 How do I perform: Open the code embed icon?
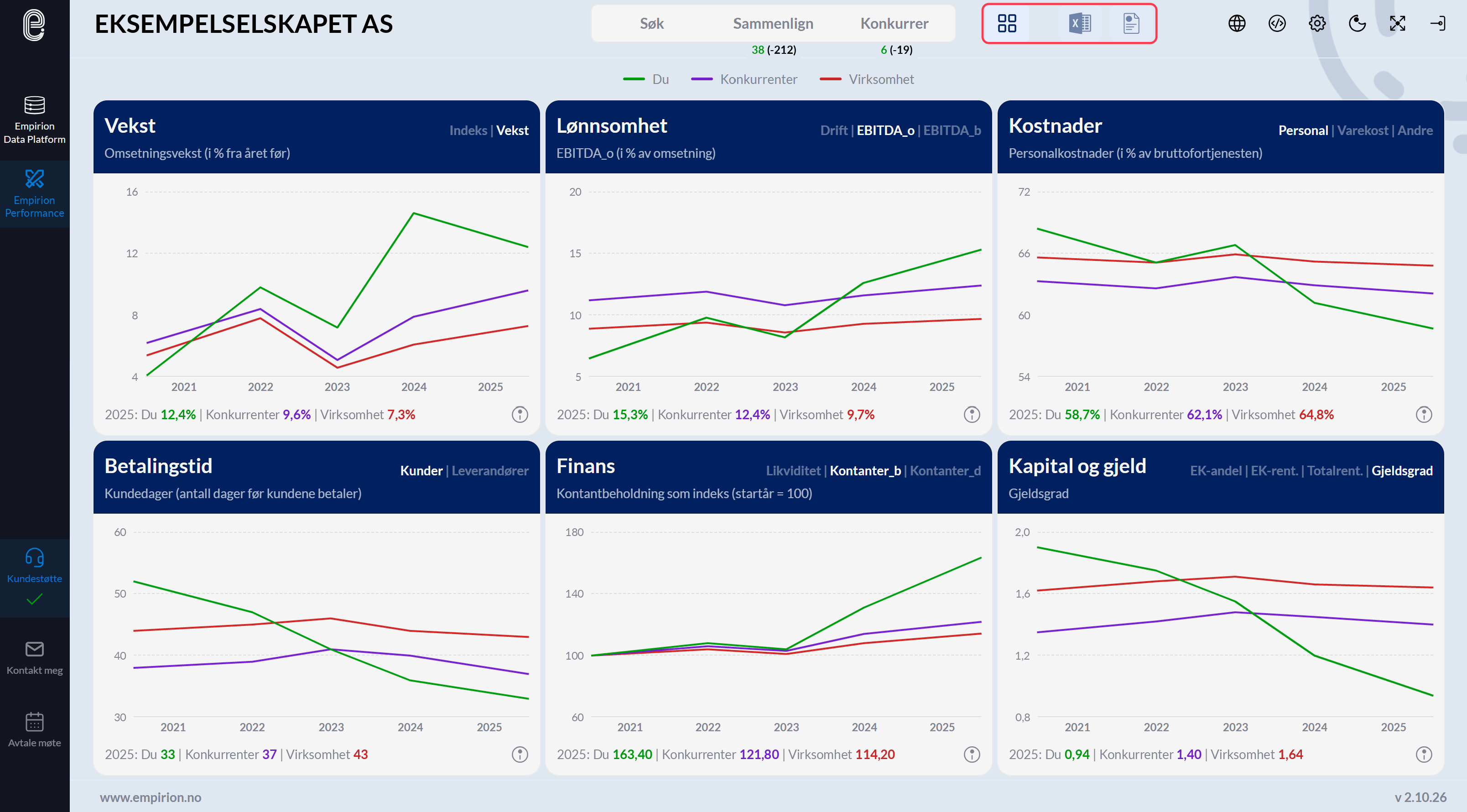point(1277,23)
